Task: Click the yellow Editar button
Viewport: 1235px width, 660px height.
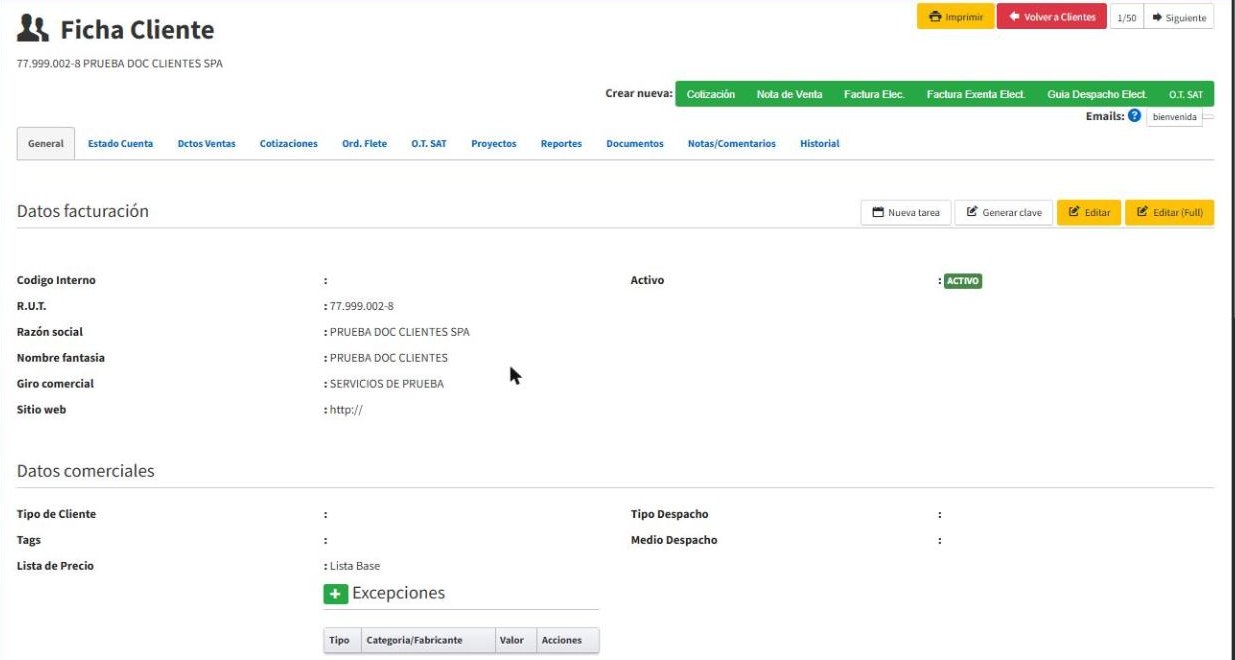Action: tap(1089, 212)
